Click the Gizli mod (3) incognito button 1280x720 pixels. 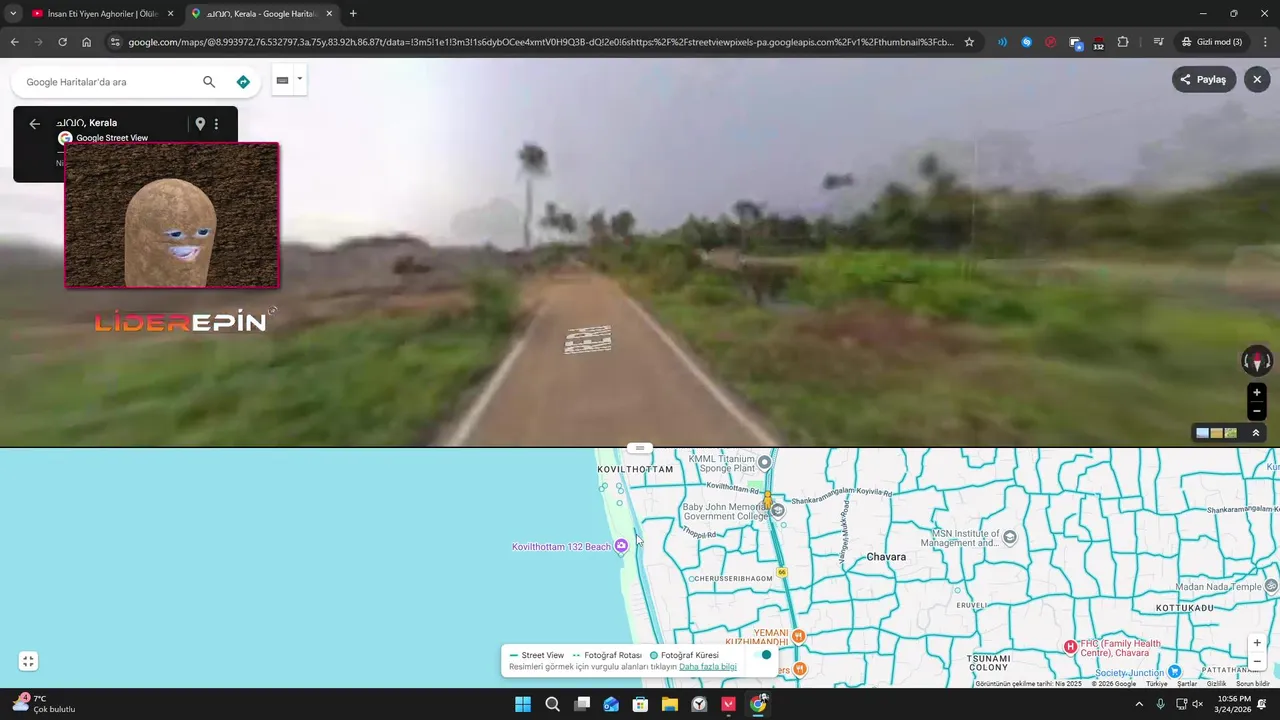1211,42
